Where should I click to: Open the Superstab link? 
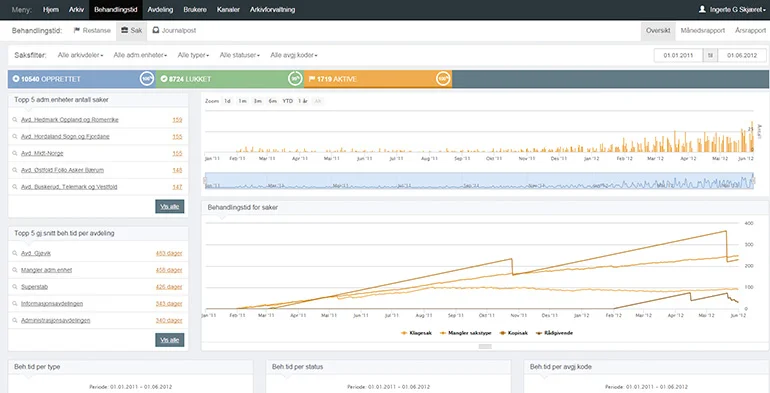click(34, 287)
